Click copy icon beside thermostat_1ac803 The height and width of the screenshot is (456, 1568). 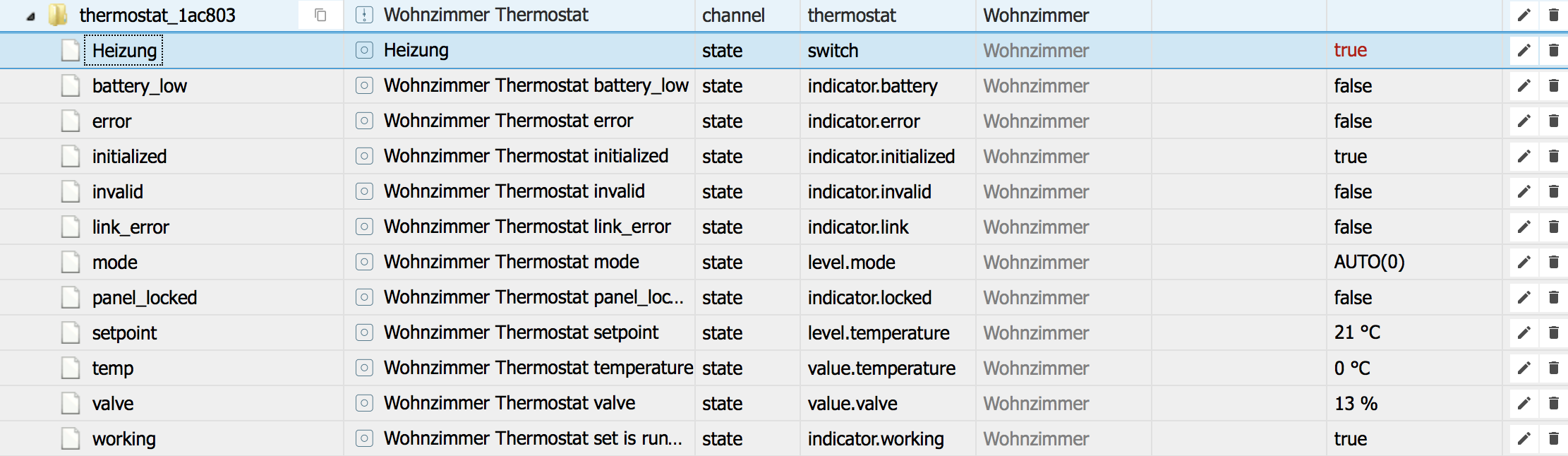[x=320, y=15]
